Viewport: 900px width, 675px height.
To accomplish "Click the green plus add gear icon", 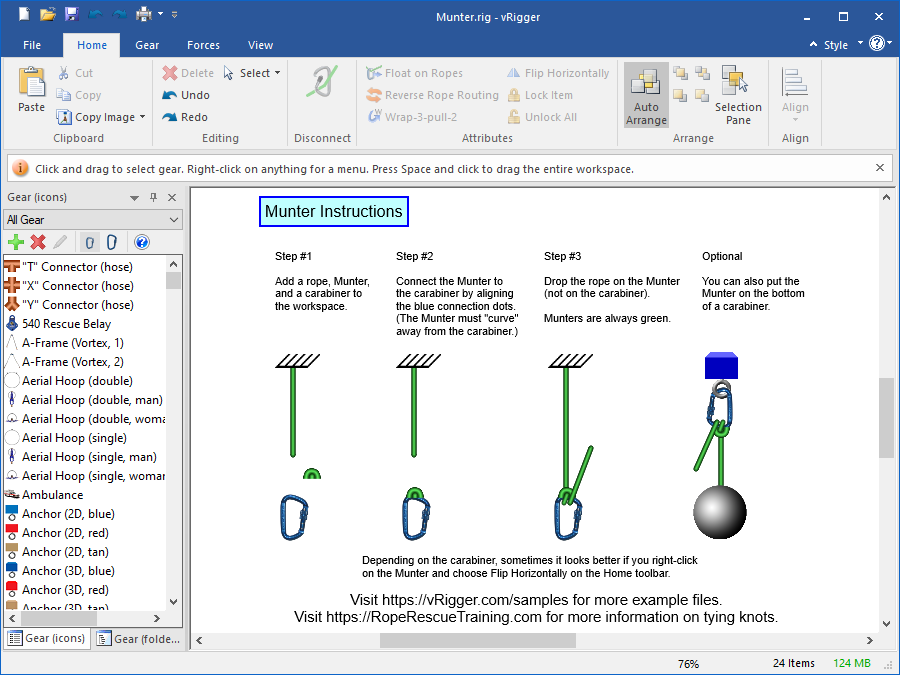I will (15, 242).
